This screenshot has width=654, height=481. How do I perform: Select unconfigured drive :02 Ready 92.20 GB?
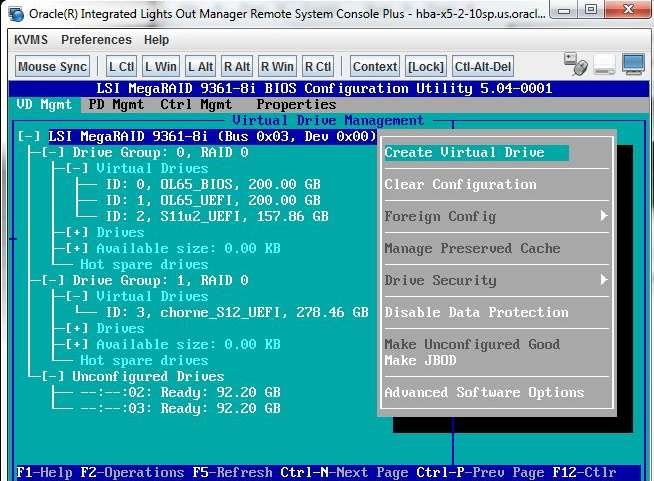click(180, 393)
